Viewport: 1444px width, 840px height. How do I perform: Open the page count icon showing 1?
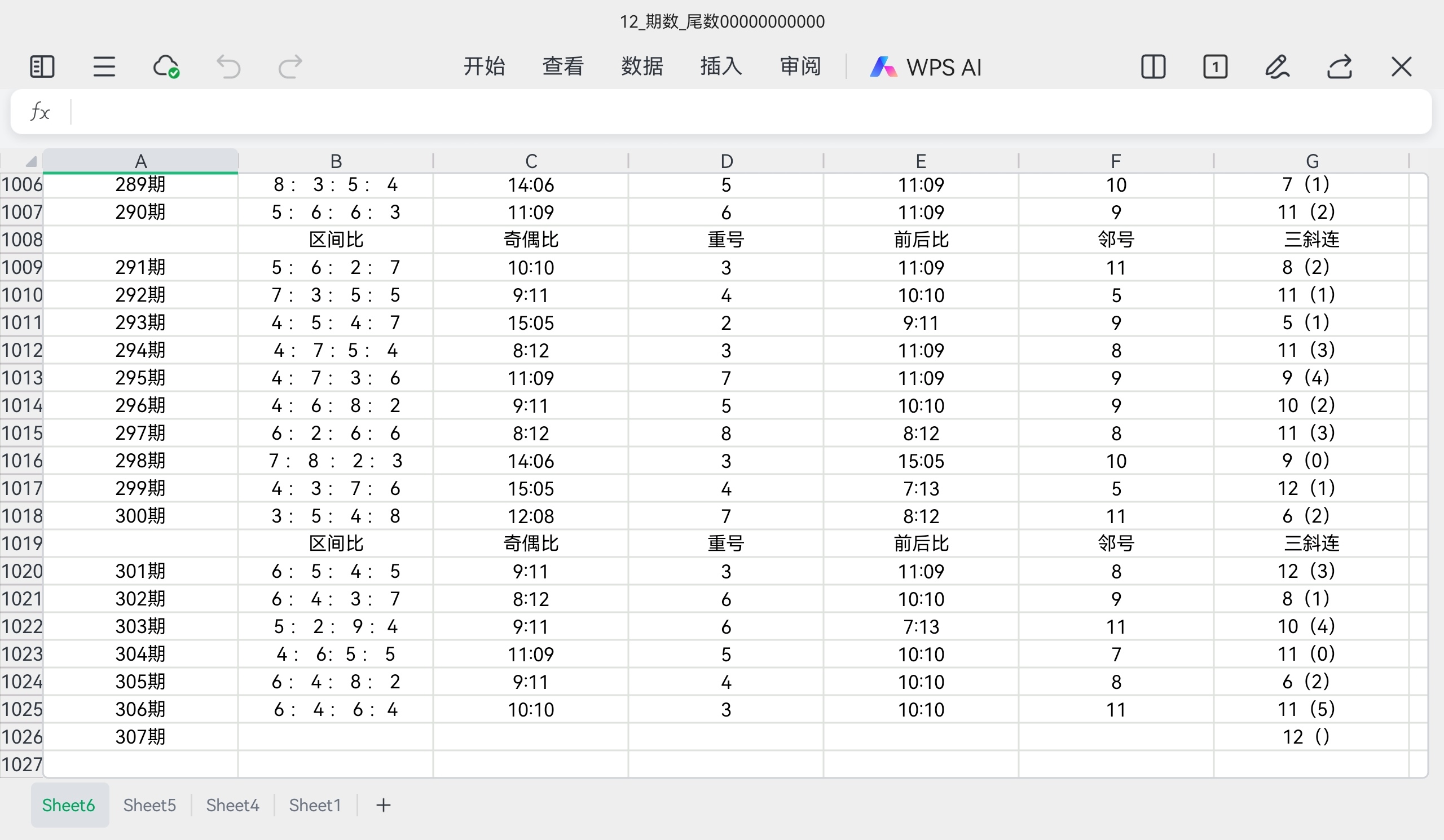(1215, 67)
